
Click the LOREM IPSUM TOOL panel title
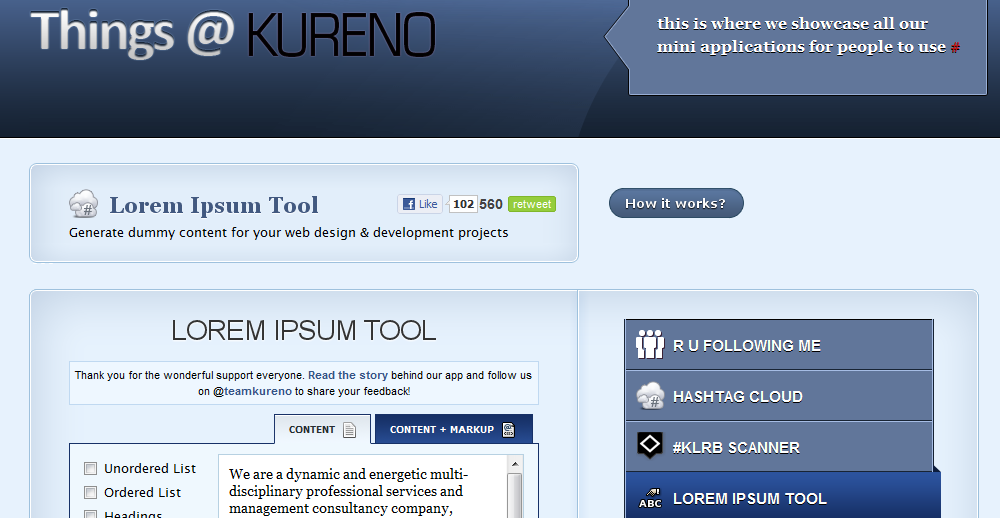[304, 330]
